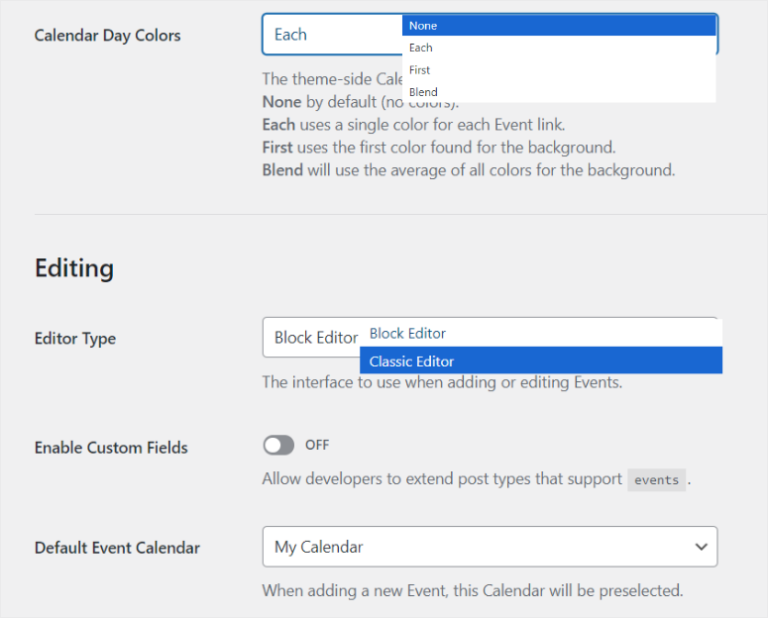The width and height of the screenshot is (768, 618).
Task: Choose the highlighted "Classic Editor" option
Action: (x=540, y=361)
